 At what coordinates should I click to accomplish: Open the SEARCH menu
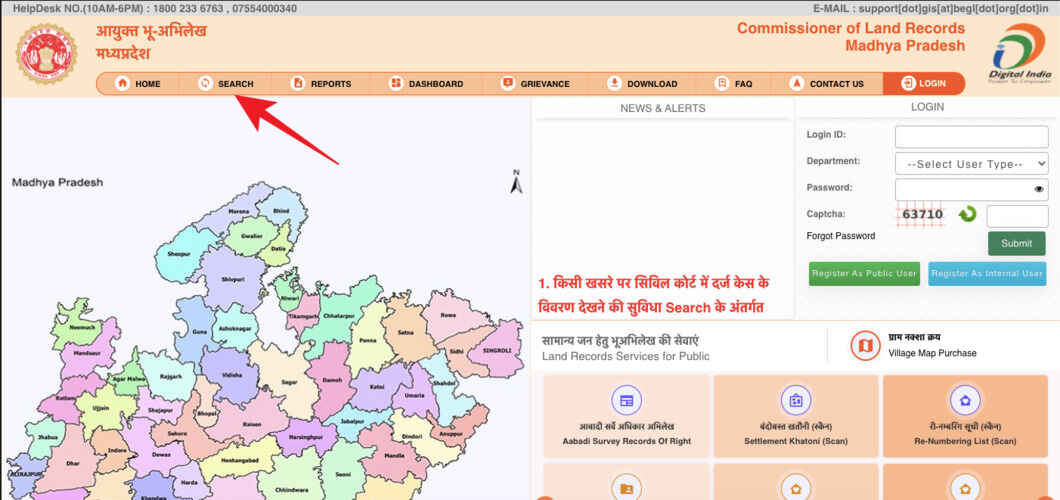pos(226,84)
